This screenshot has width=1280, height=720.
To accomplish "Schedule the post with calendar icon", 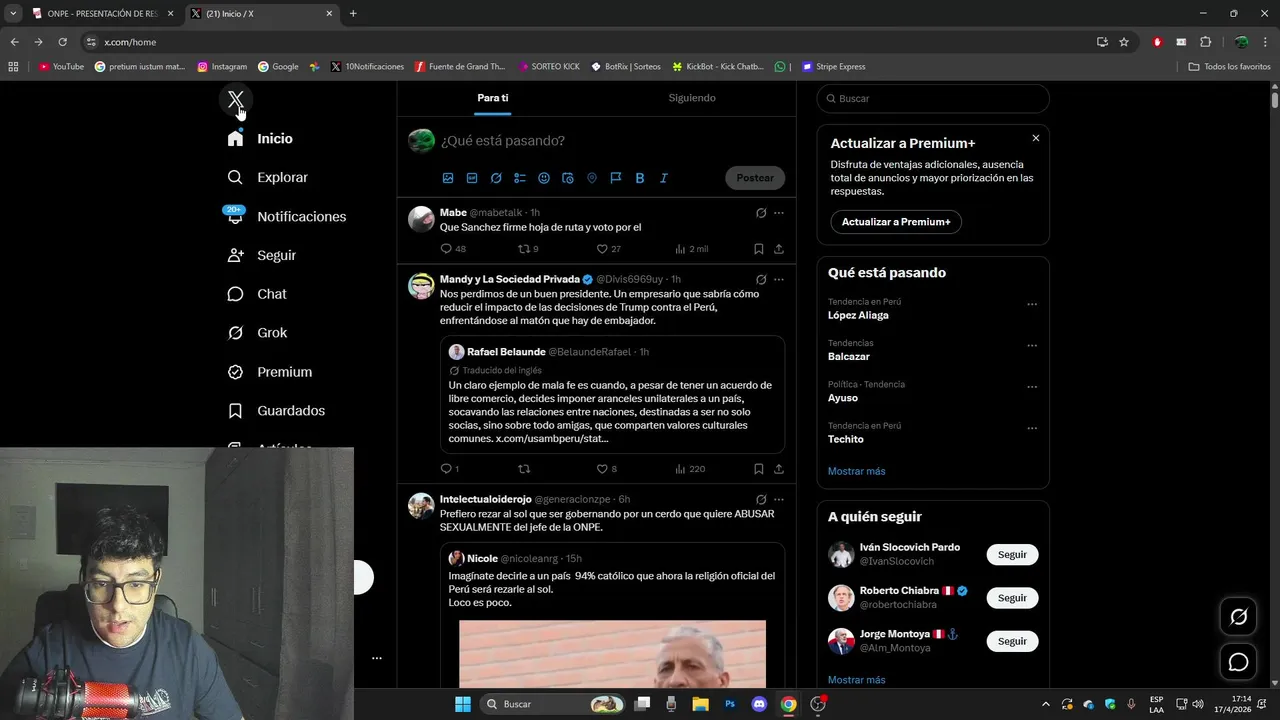I will pyautogui.click(x=568, y=178).
